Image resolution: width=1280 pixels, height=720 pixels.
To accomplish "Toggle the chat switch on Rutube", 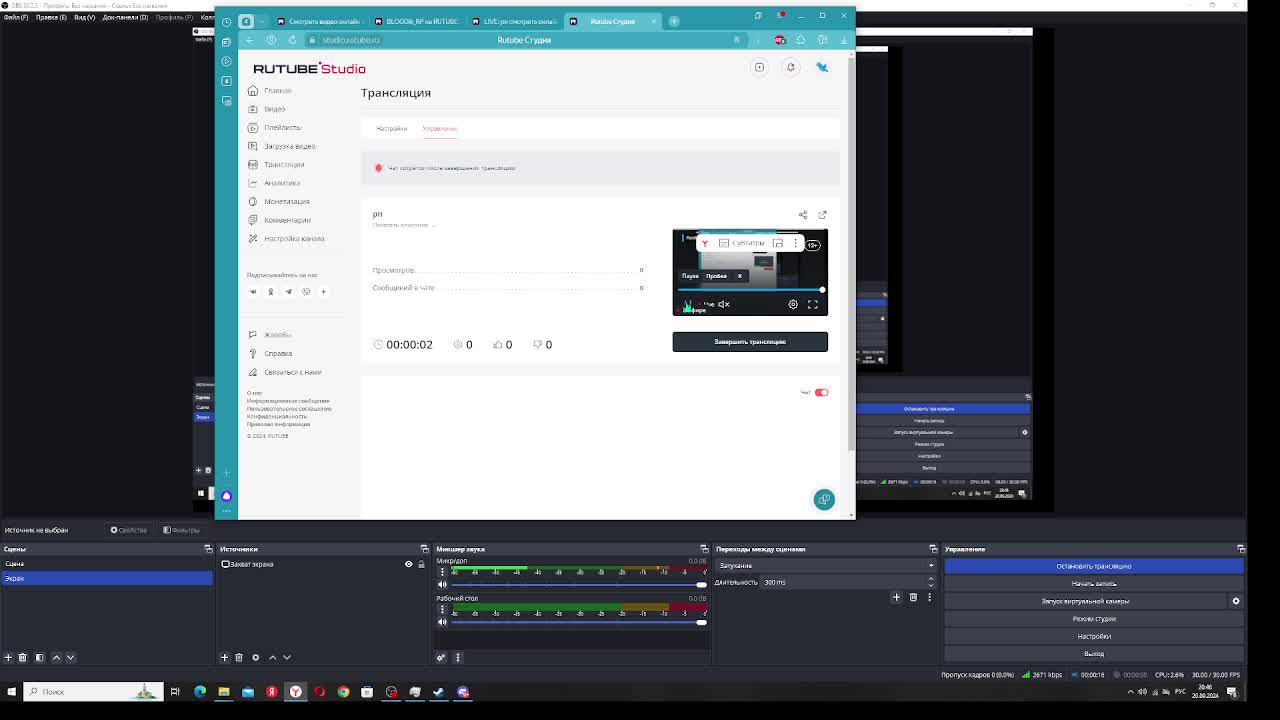I will [821, 392].
